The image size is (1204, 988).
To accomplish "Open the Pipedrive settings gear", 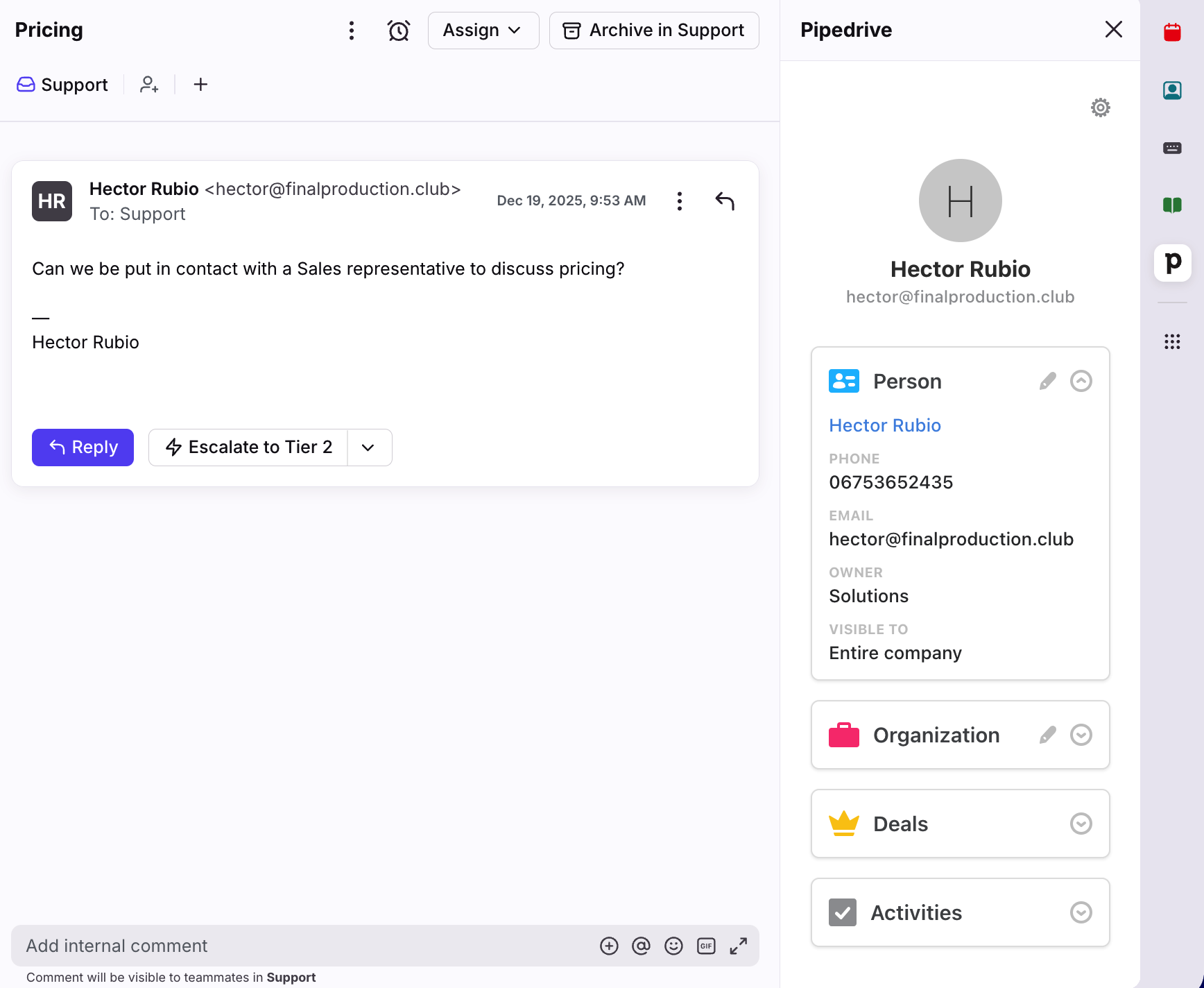I will pos(1100,108).
